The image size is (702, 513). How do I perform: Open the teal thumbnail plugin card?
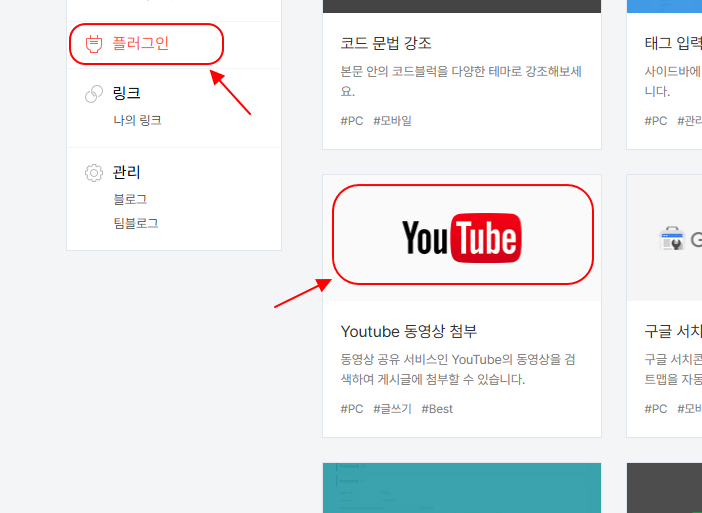pos(462,488)
